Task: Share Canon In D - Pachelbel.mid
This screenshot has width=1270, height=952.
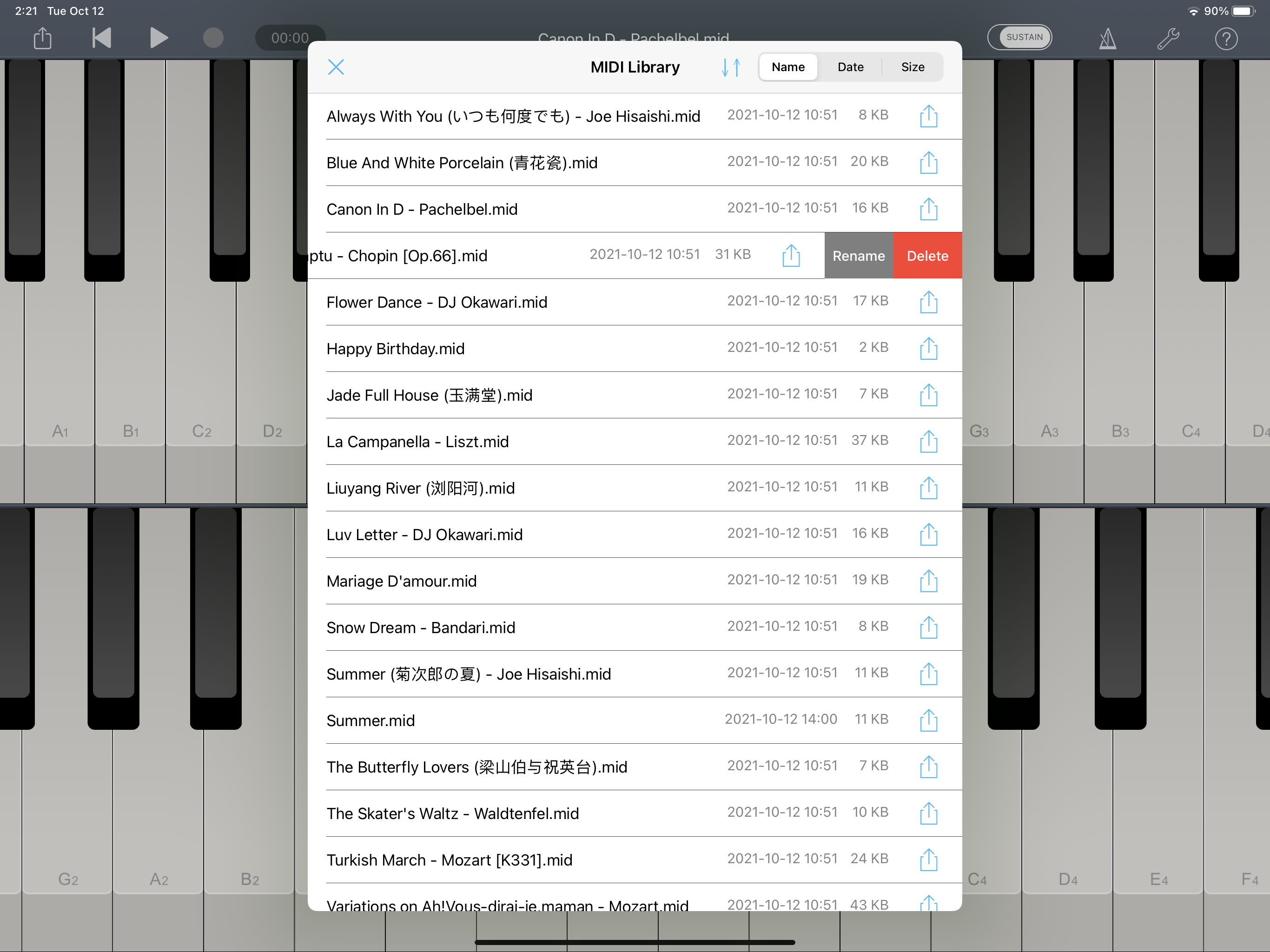Action: [928, 209]
